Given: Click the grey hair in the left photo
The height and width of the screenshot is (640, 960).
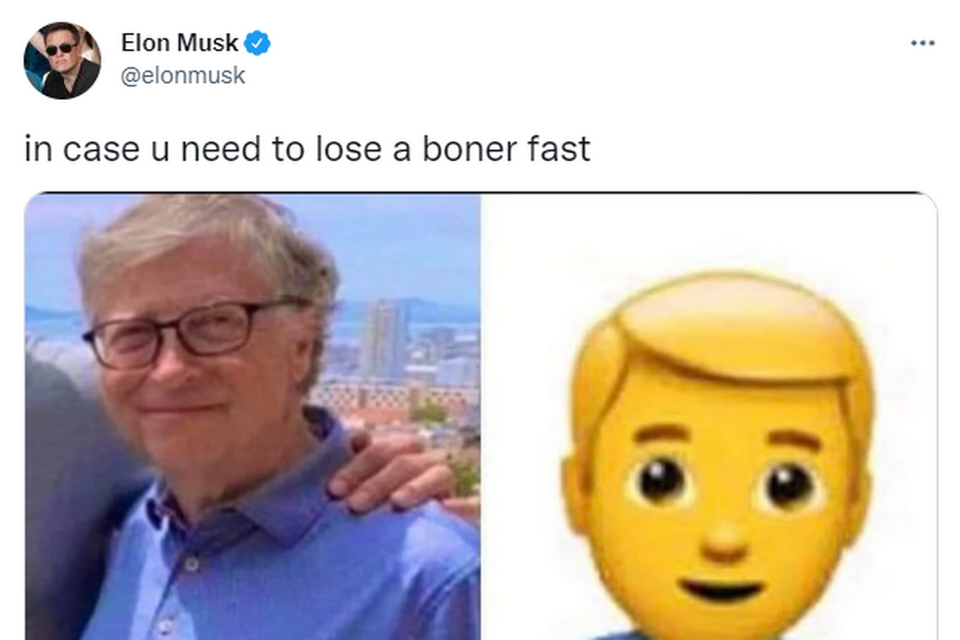Looking at the screenshot, I should (202, 245).
